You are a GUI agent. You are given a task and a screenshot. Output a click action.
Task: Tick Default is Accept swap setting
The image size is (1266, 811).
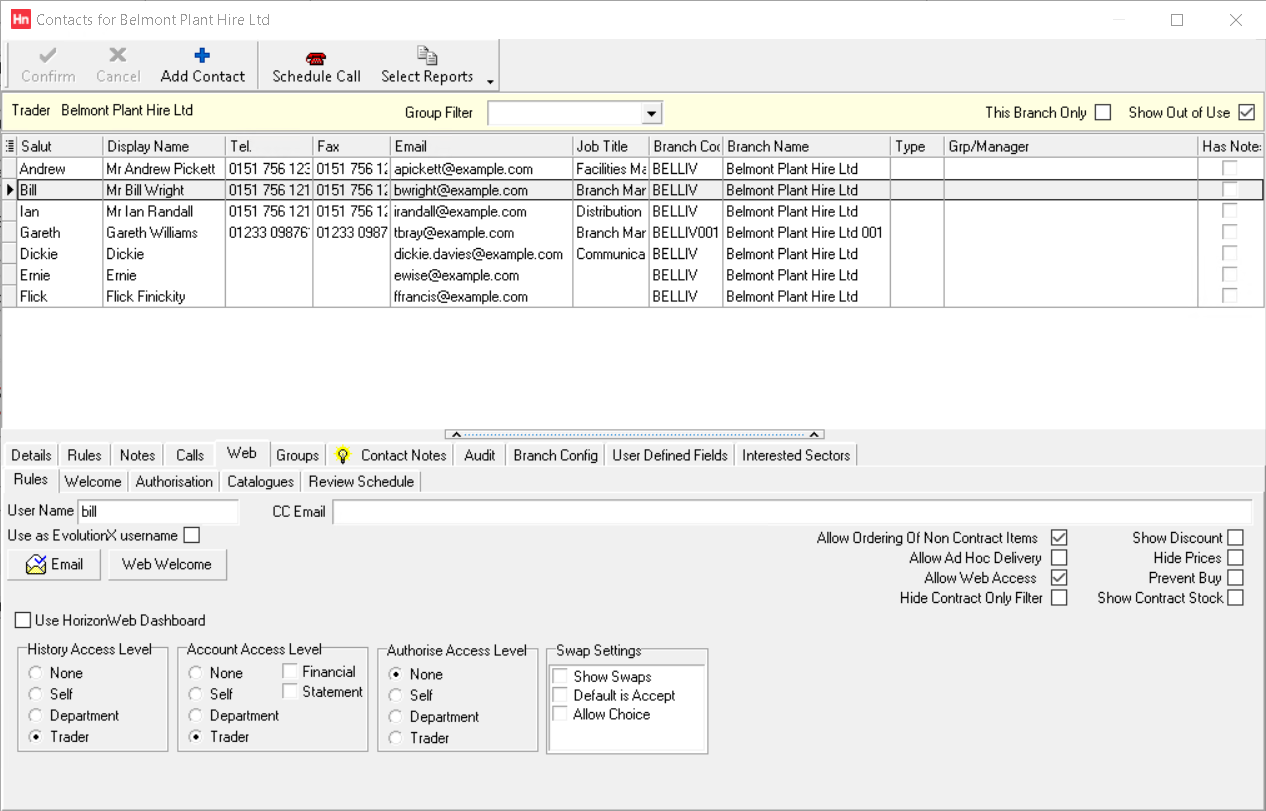click(560, 696)
